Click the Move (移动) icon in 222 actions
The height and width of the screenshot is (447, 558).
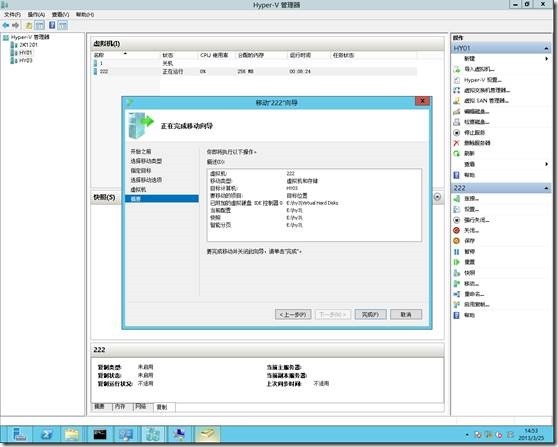pos(457,283)
